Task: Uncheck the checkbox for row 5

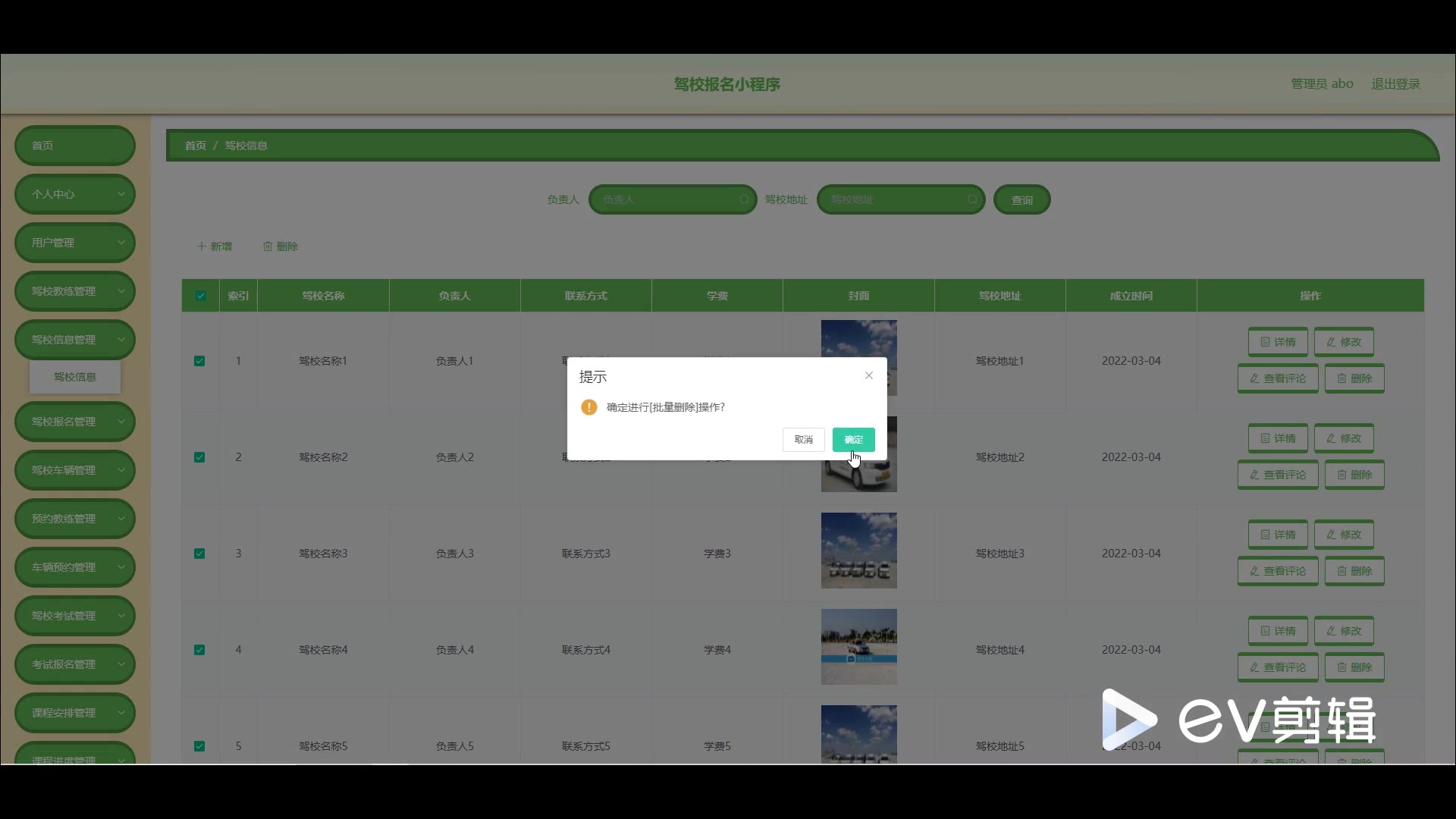Action: tap(199, 746)
